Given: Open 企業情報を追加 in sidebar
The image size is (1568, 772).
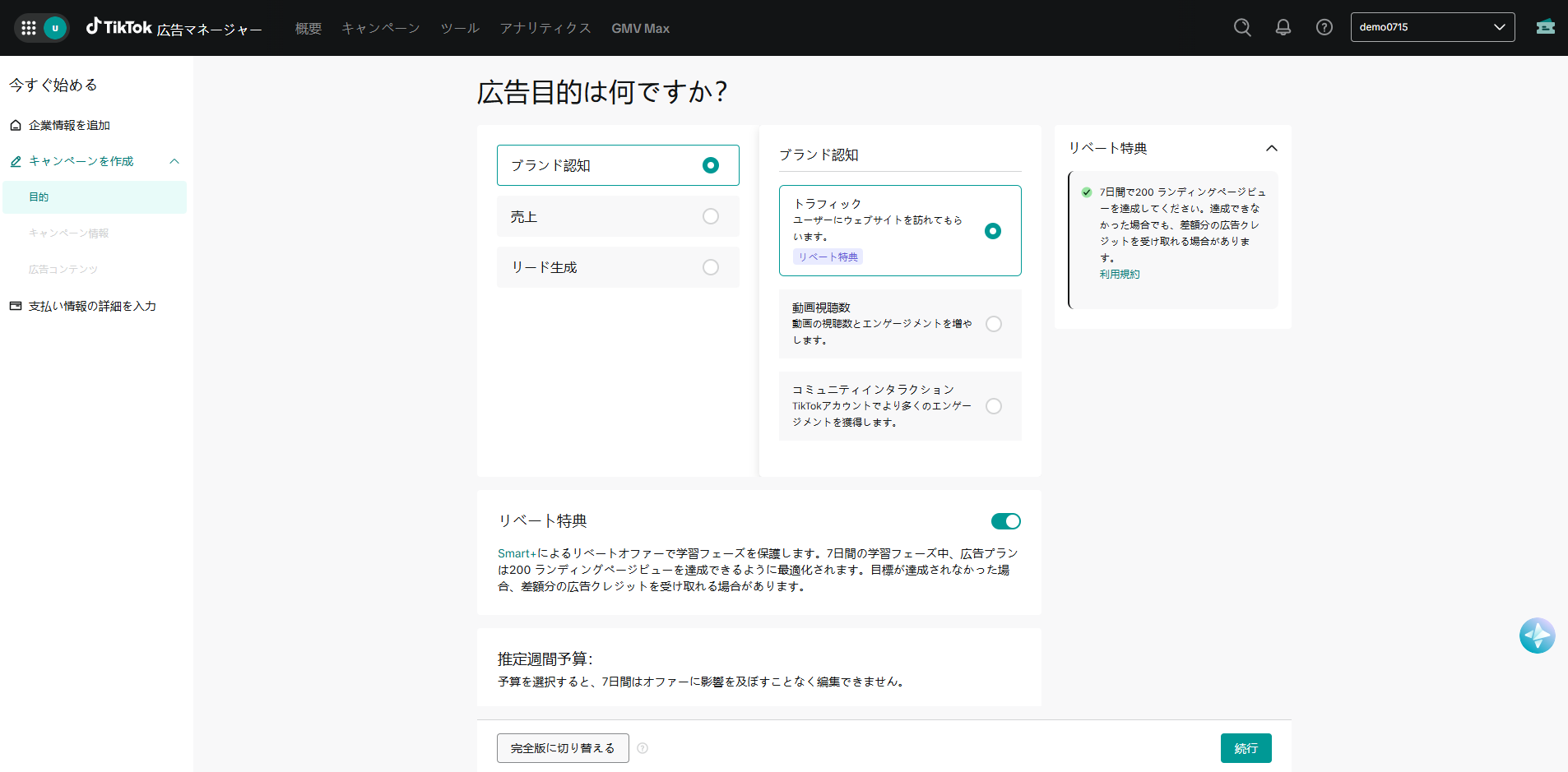Looking at the screenshot, I should tap(69, 125).
